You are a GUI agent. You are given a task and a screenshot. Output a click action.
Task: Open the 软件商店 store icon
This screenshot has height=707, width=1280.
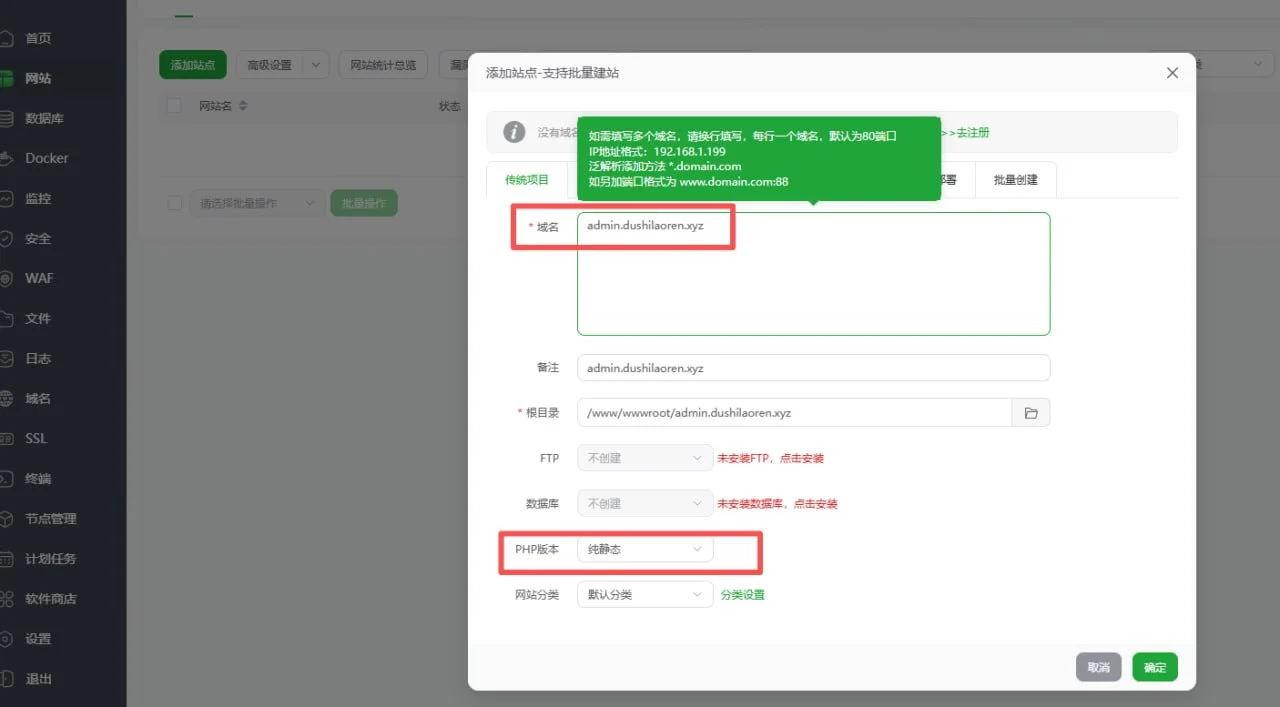(x=6, y=598)
